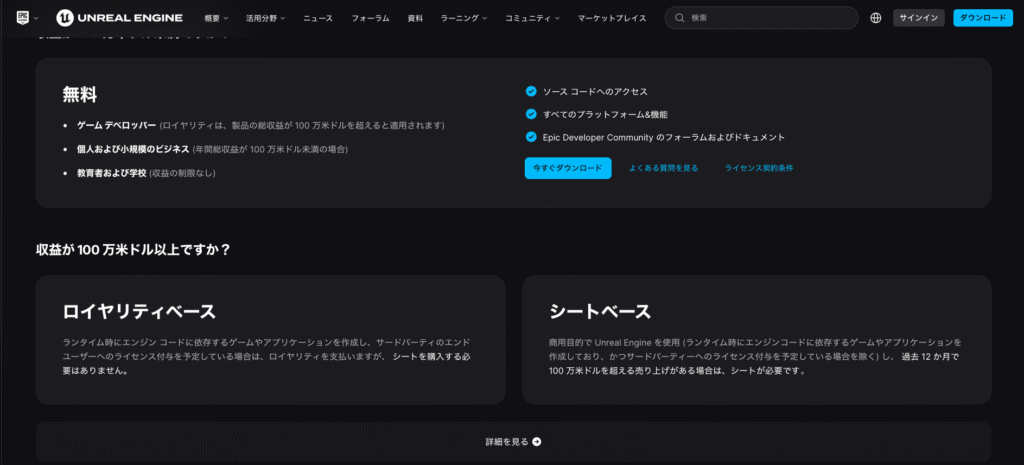Viewport: 1024px width, 465px height.
Task: Click the Epic Games logo icon
Action: pyautogui.click(x=23, y=18)
